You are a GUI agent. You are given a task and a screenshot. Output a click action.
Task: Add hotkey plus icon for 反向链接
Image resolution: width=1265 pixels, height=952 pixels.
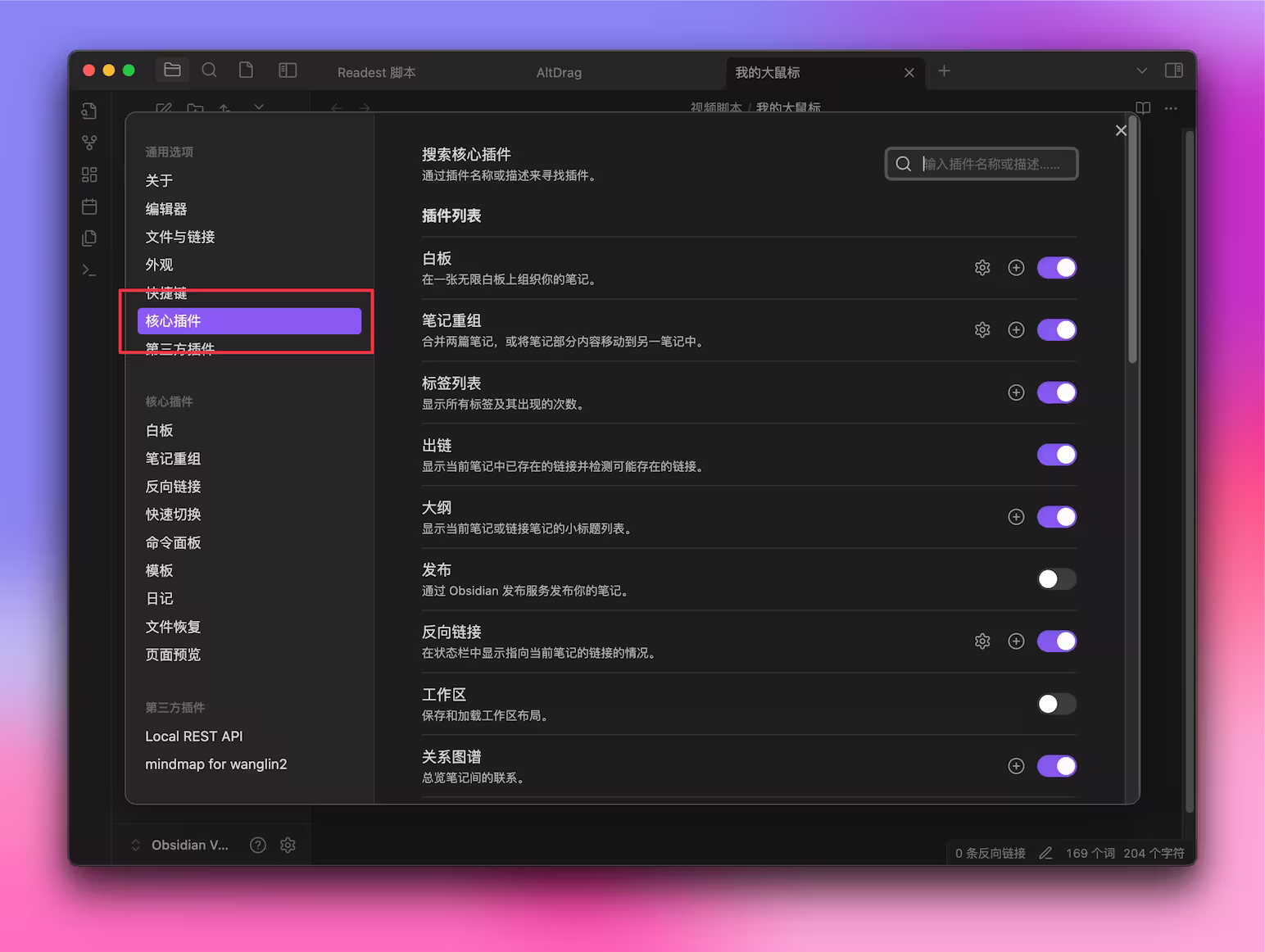(x=1016, y=641)
